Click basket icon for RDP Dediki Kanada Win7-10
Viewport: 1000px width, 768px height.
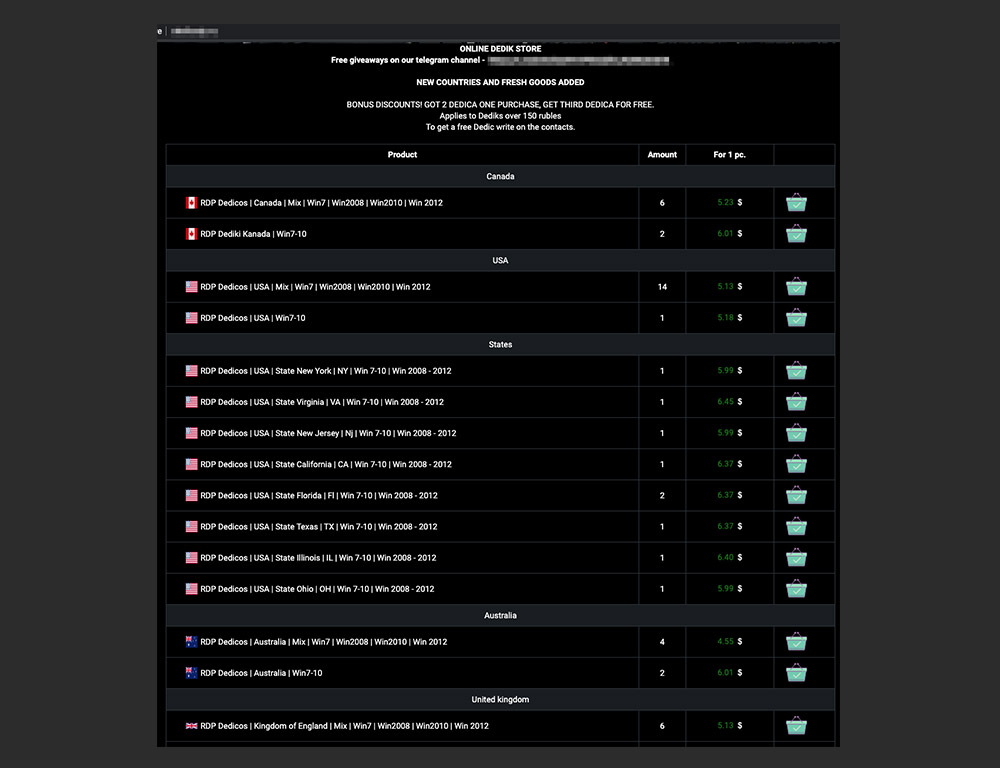pos(796,234)
